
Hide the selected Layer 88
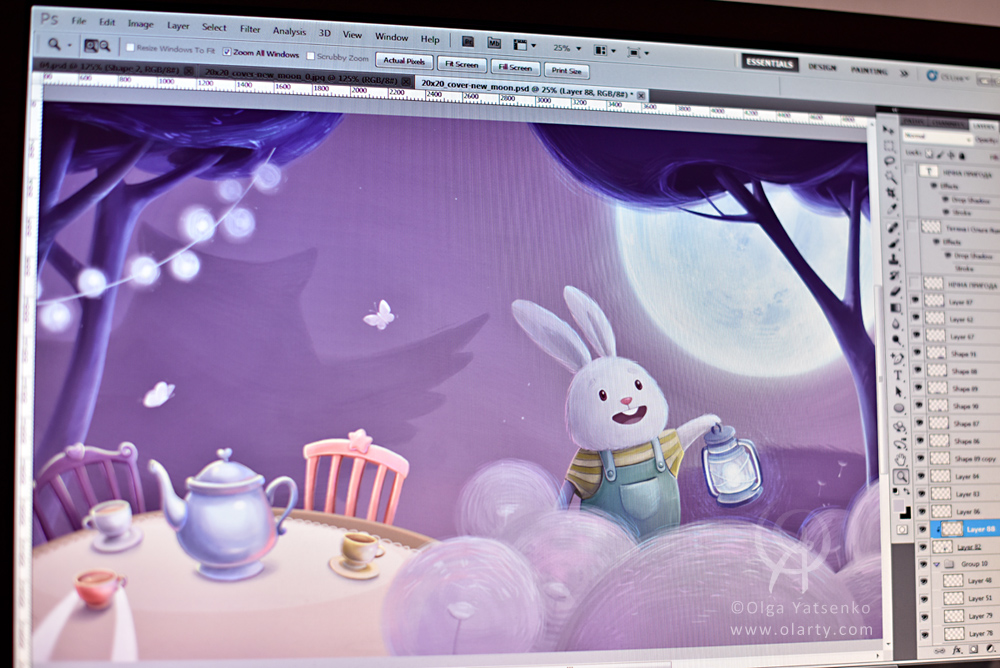coord(922,529)
